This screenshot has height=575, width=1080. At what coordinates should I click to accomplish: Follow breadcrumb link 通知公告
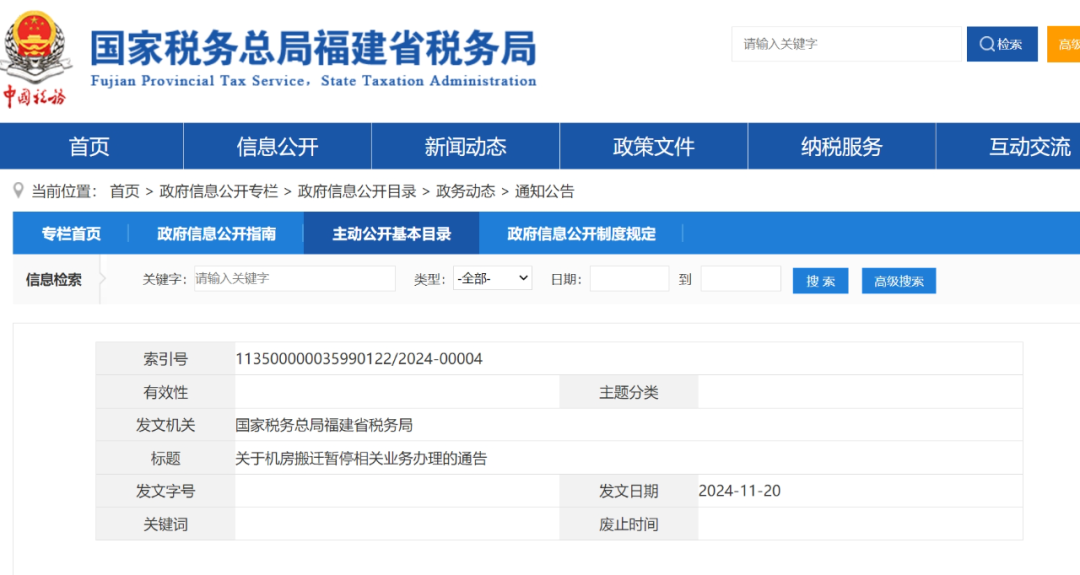tap(544, 191)
